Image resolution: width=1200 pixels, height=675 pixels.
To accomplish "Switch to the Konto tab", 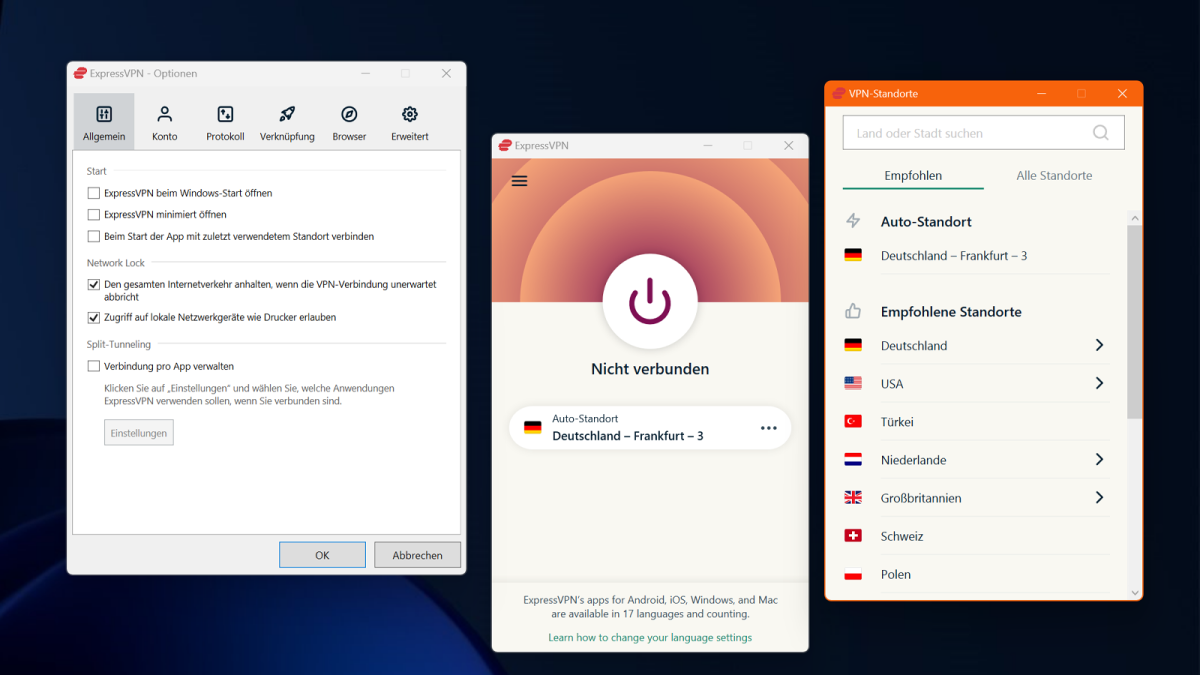I will pos(165,122).
